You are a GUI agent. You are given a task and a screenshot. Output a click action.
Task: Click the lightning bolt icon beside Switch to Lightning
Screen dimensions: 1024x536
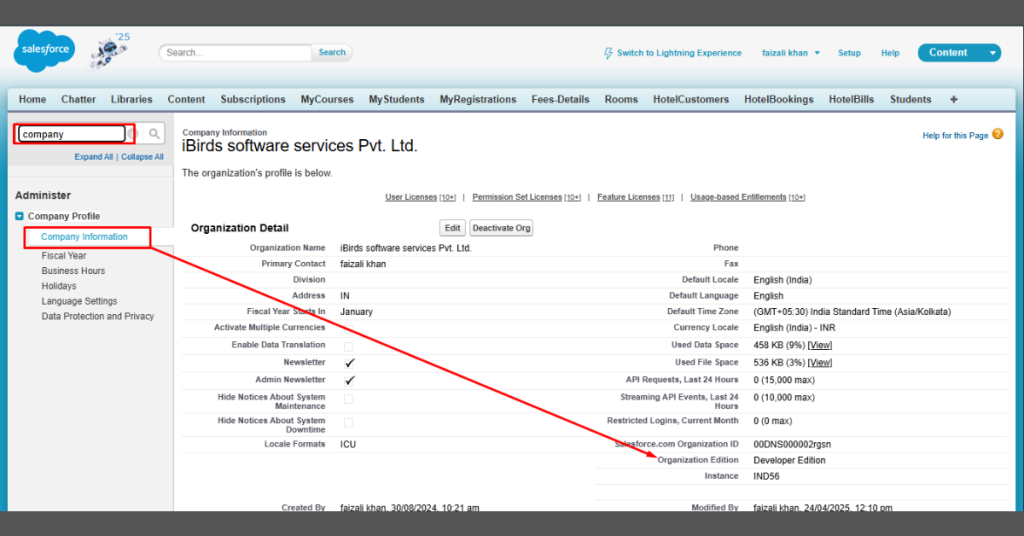tap(608, 53)
